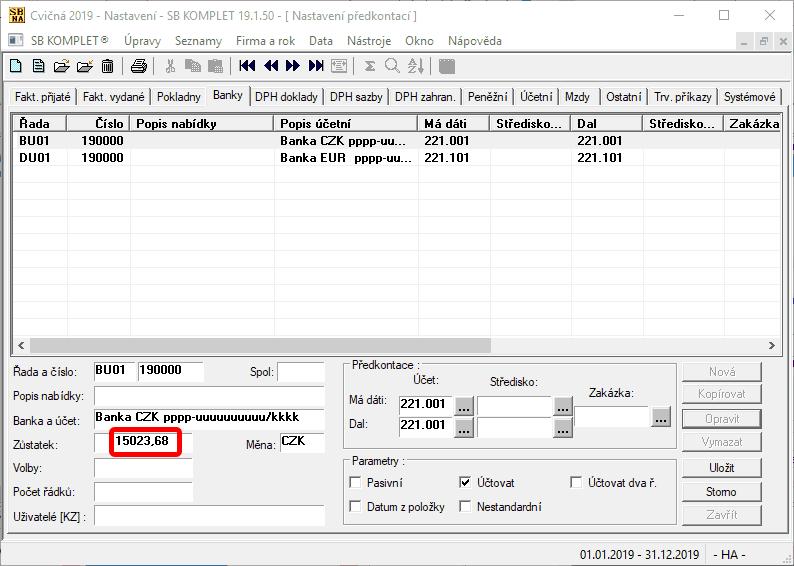Viewport: 794px width, 566px height.
Task: Click the first open folder icon
Action: coord(61,66)
